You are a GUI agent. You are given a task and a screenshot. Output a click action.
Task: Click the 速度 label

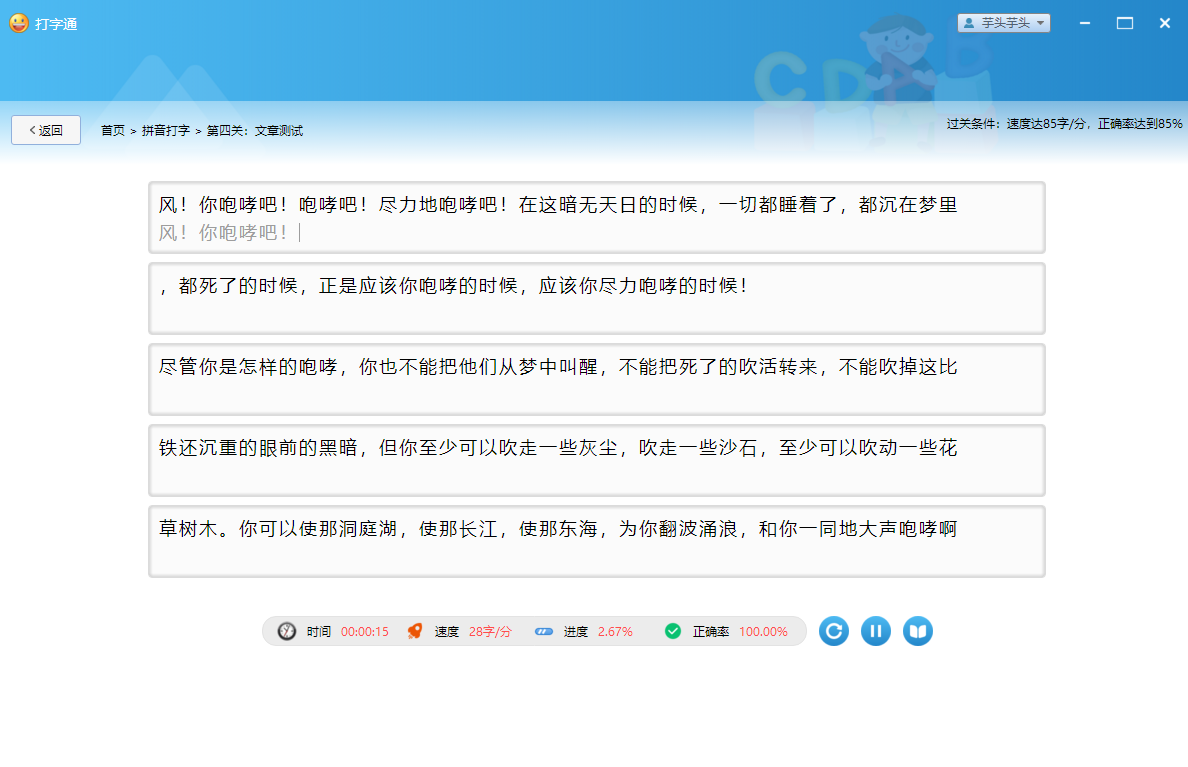click(x=447, y=631)
